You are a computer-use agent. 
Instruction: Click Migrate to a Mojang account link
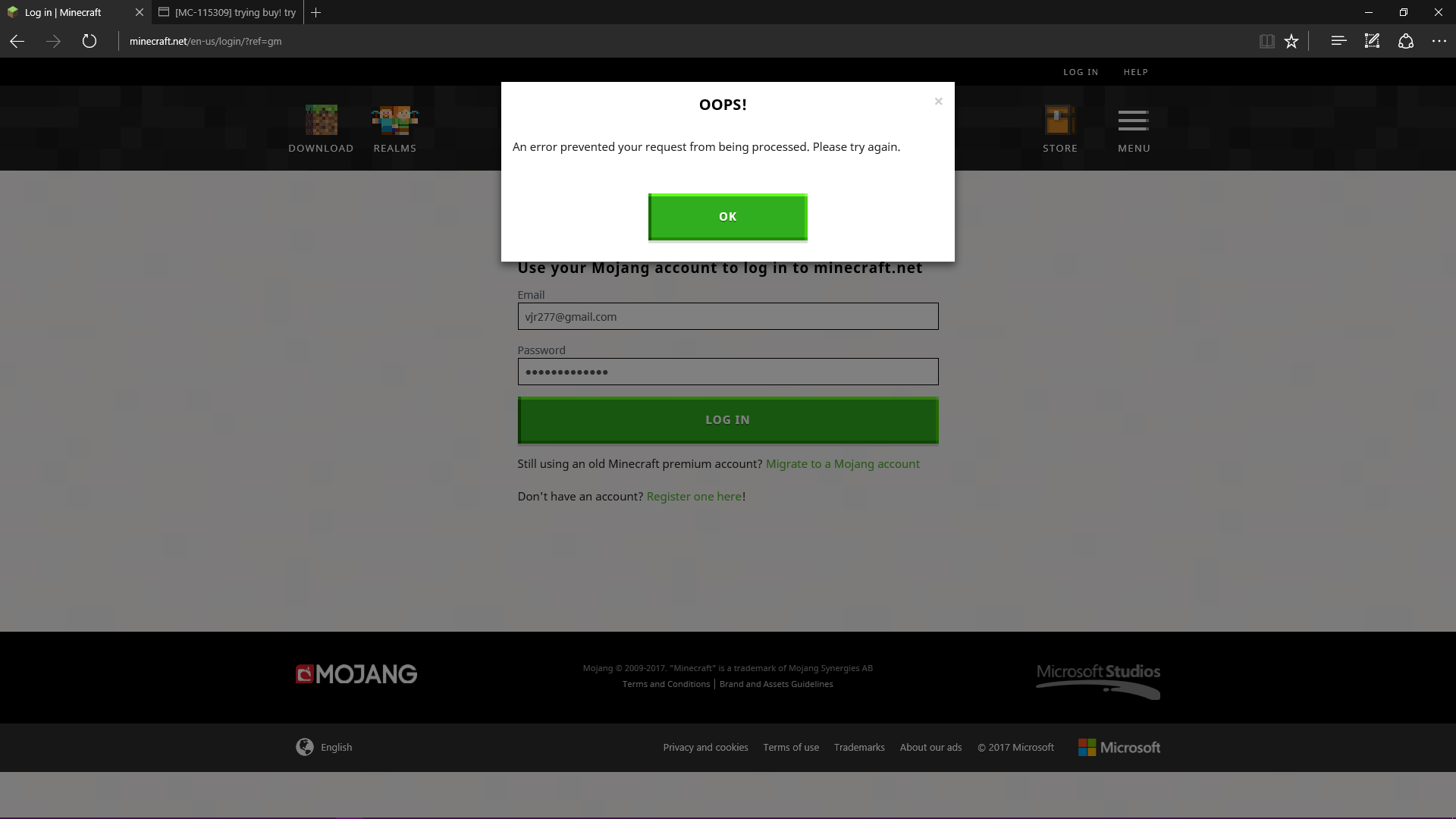842,463
